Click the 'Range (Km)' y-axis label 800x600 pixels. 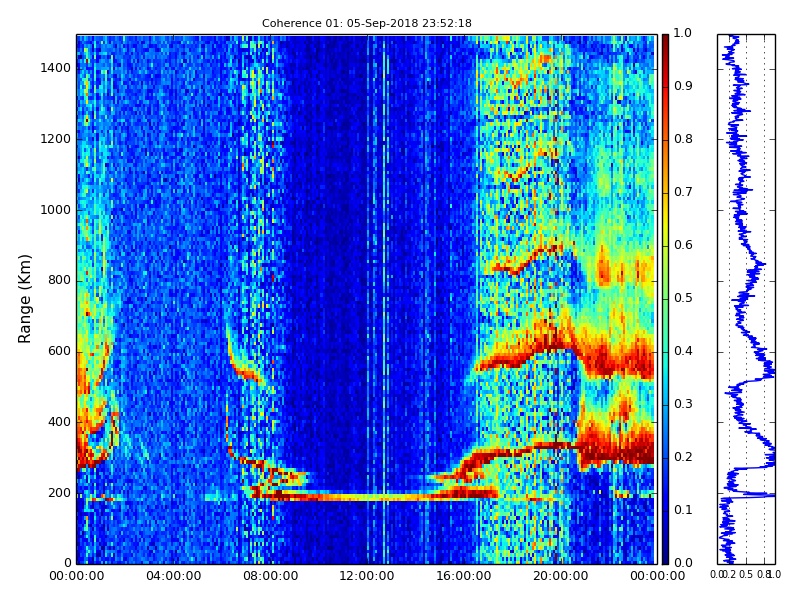(24, 299)
